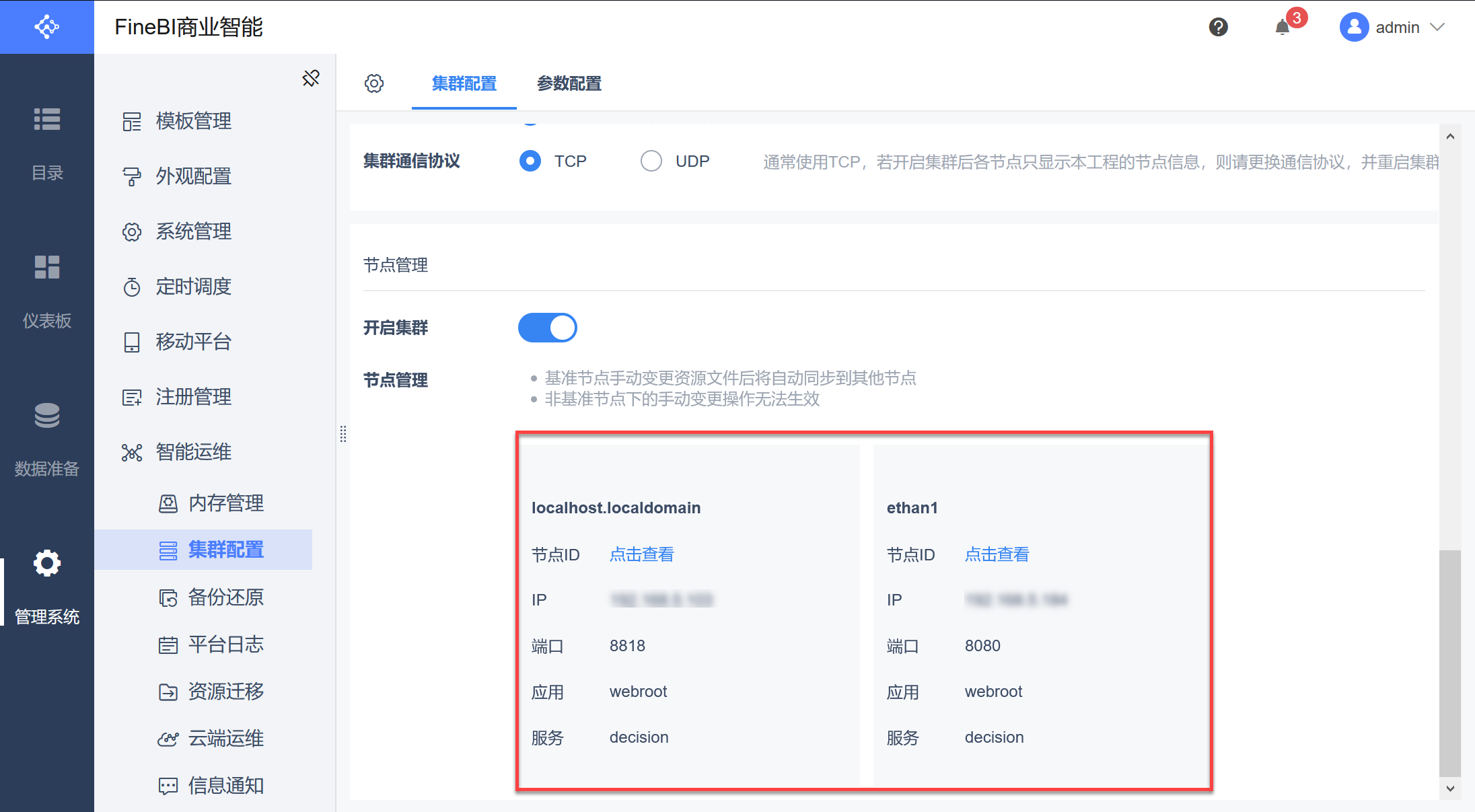This screenshot has width=1475, height=812.
Task: Expand the 系统管理 menu item
Action: (194, 231)
